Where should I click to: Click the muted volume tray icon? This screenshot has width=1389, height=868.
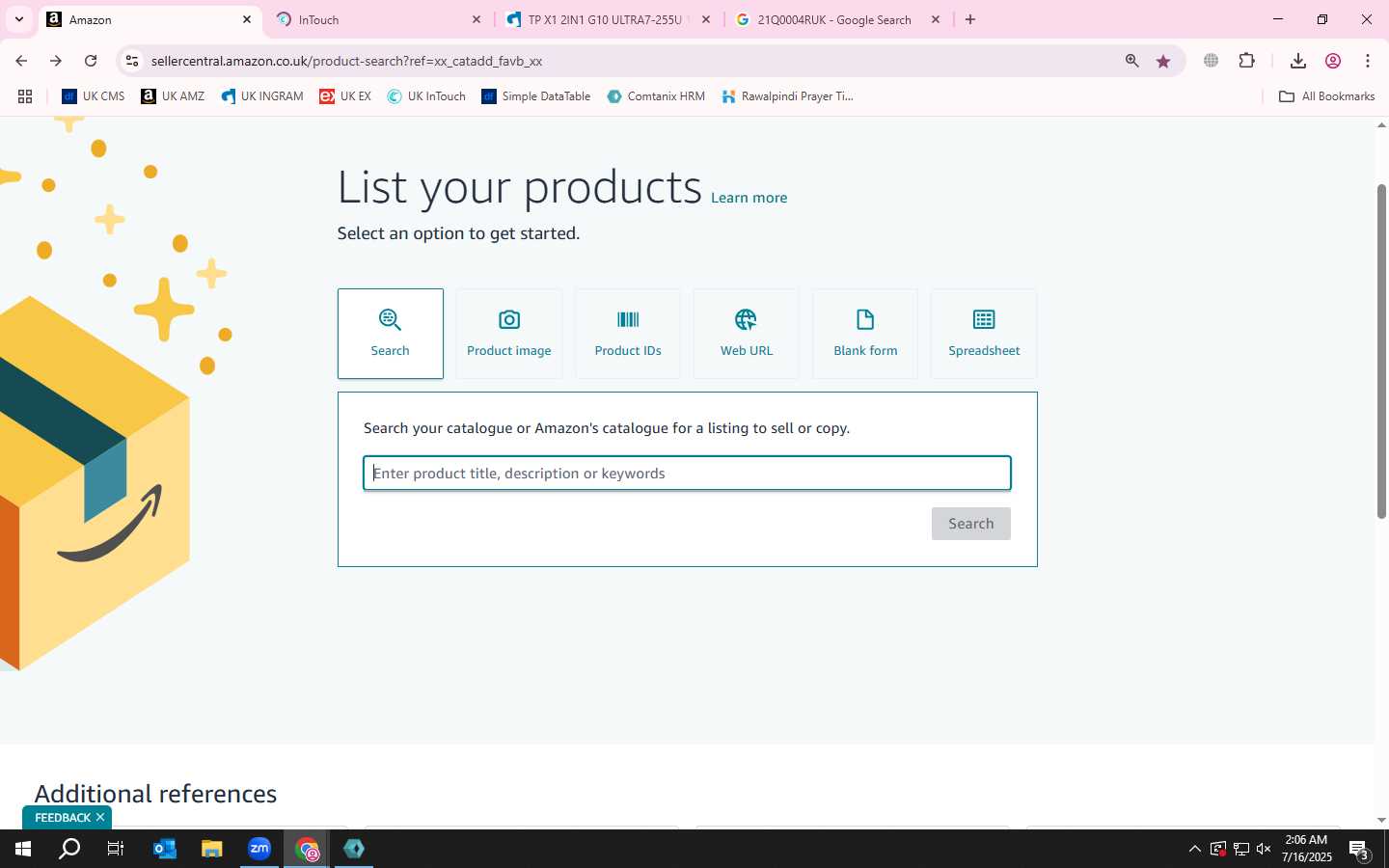coord(1264,849)
